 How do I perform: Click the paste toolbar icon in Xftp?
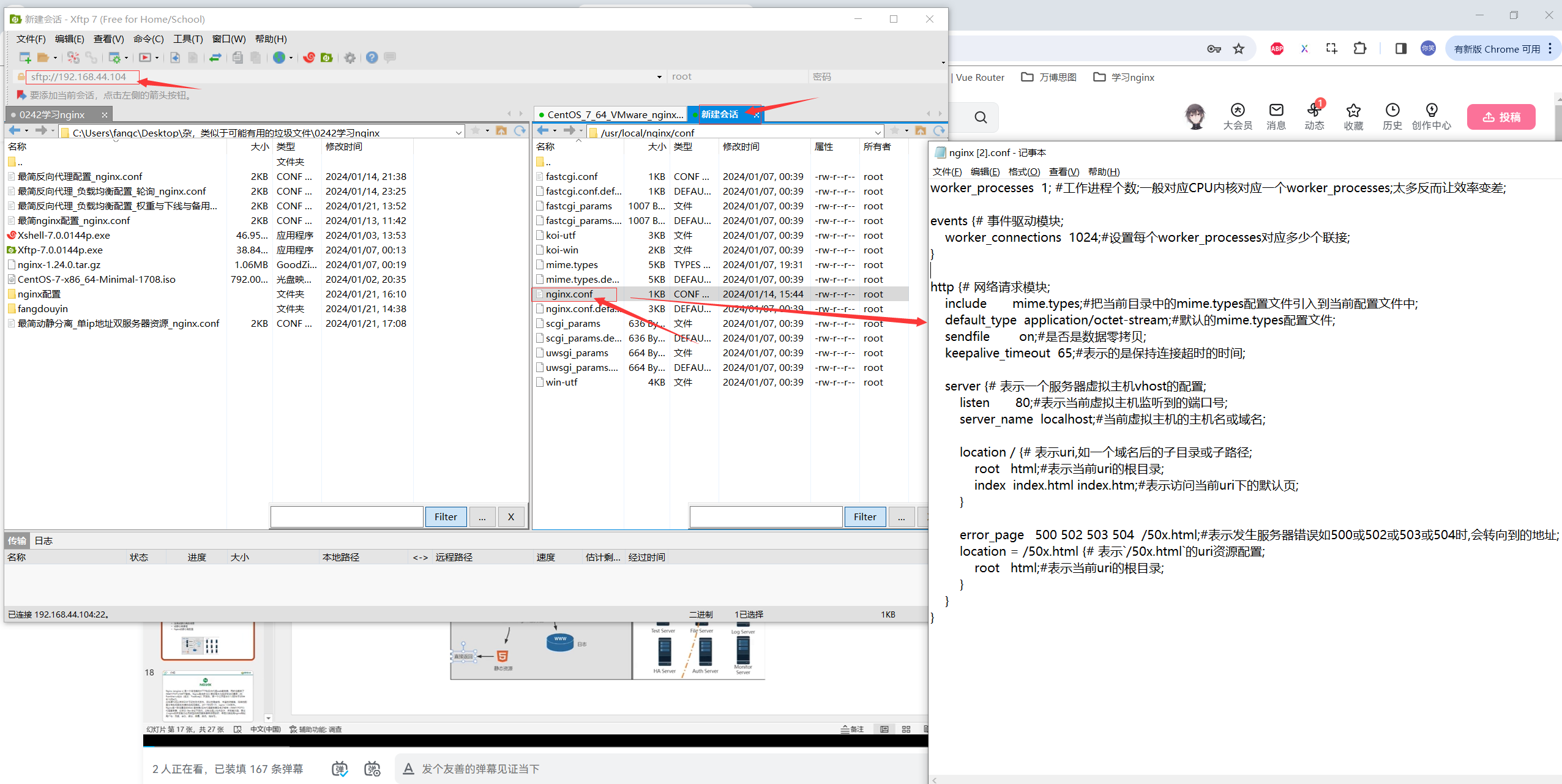click(x=256, y=58)
